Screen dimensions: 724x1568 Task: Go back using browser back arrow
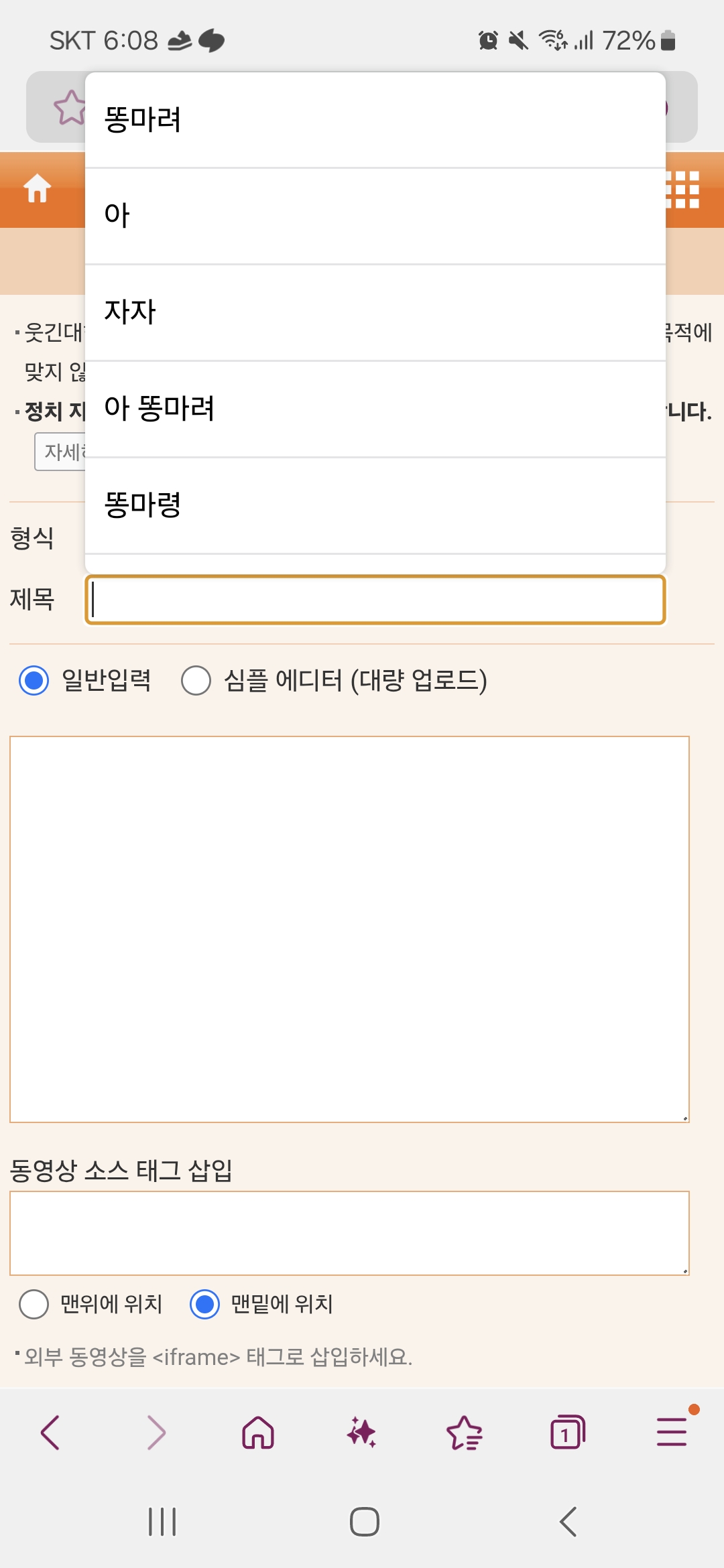[x=51, y=1433]
